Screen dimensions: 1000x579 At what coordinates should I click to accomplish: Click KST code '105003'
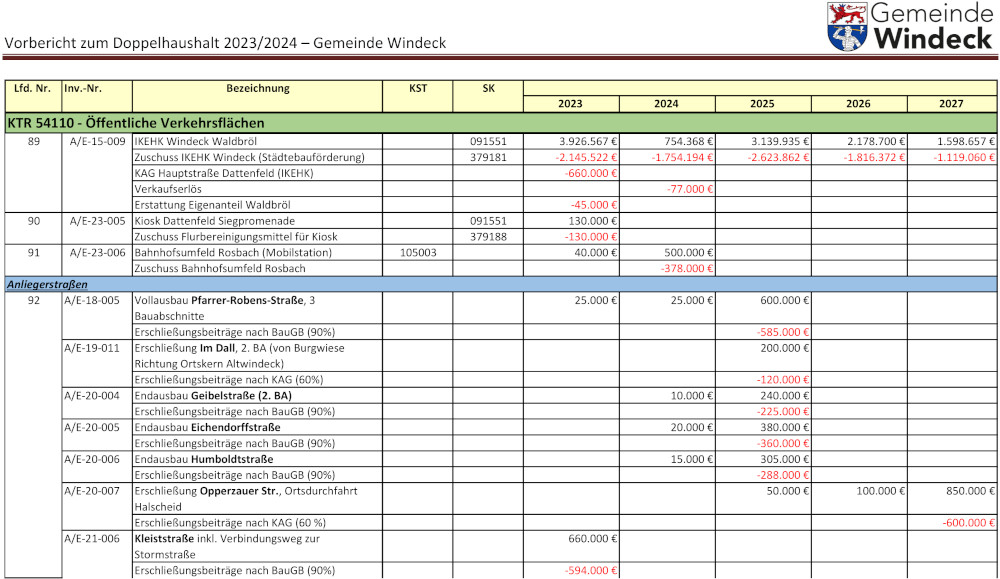pos(418,253)
